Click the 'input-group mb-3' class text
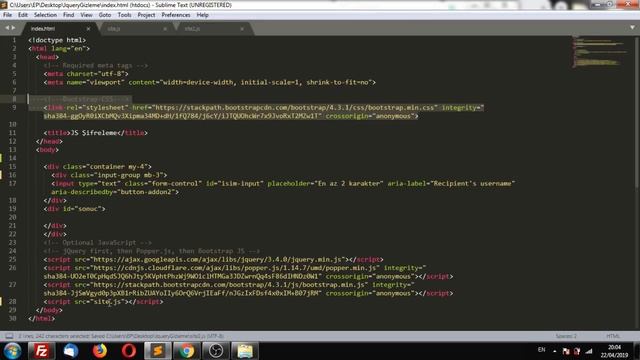The width and height of the screenshot is (640, 360). pyautogui.click(x=128, y=175)
